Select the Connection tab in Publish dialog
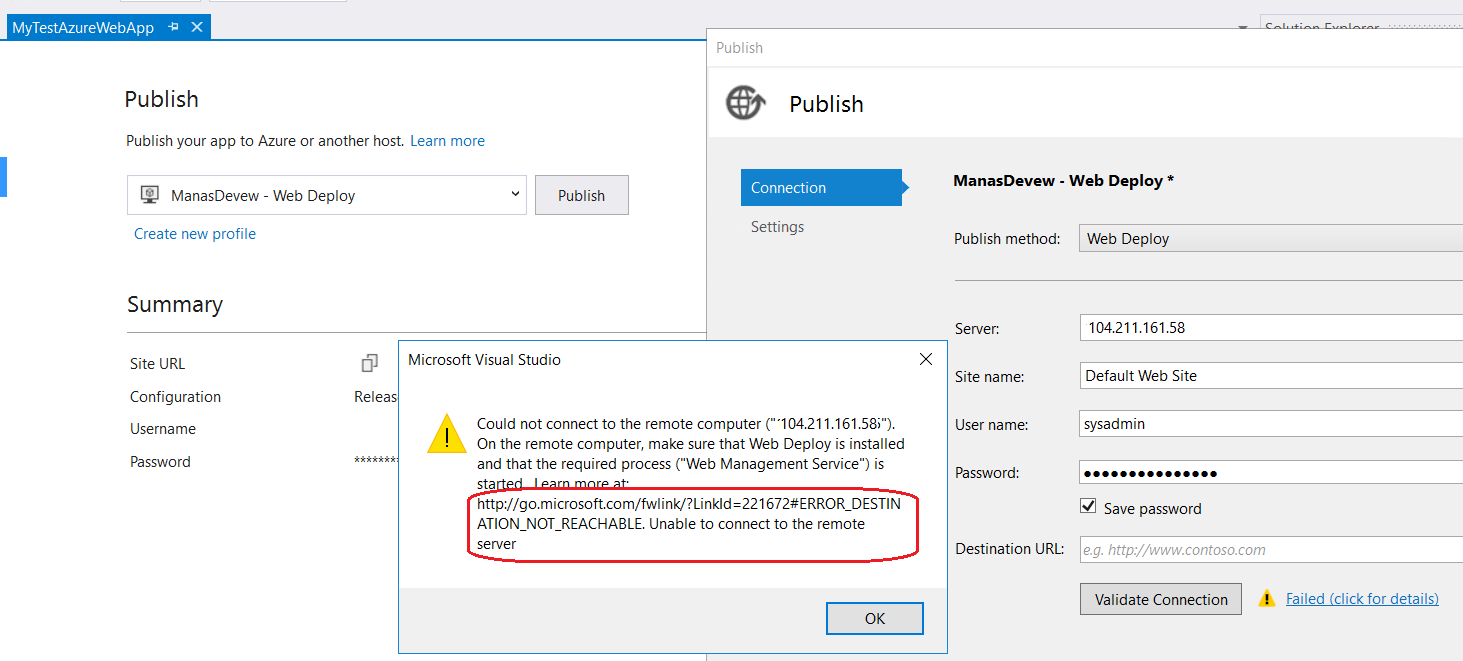The image size is (1463, 661). pos(821,188)
